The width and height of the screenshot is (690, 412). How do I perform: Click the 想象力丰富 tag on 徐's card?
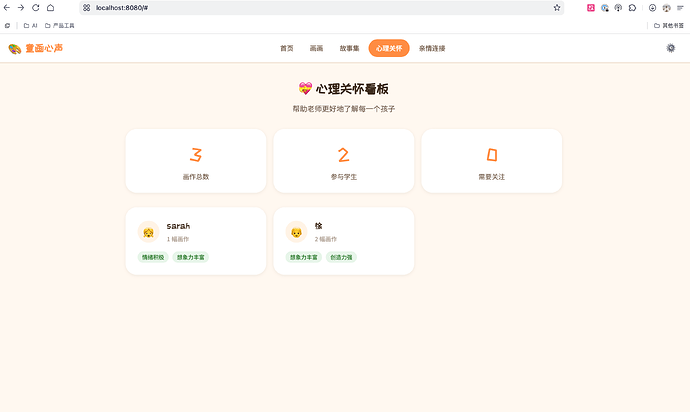pos(304,257)
